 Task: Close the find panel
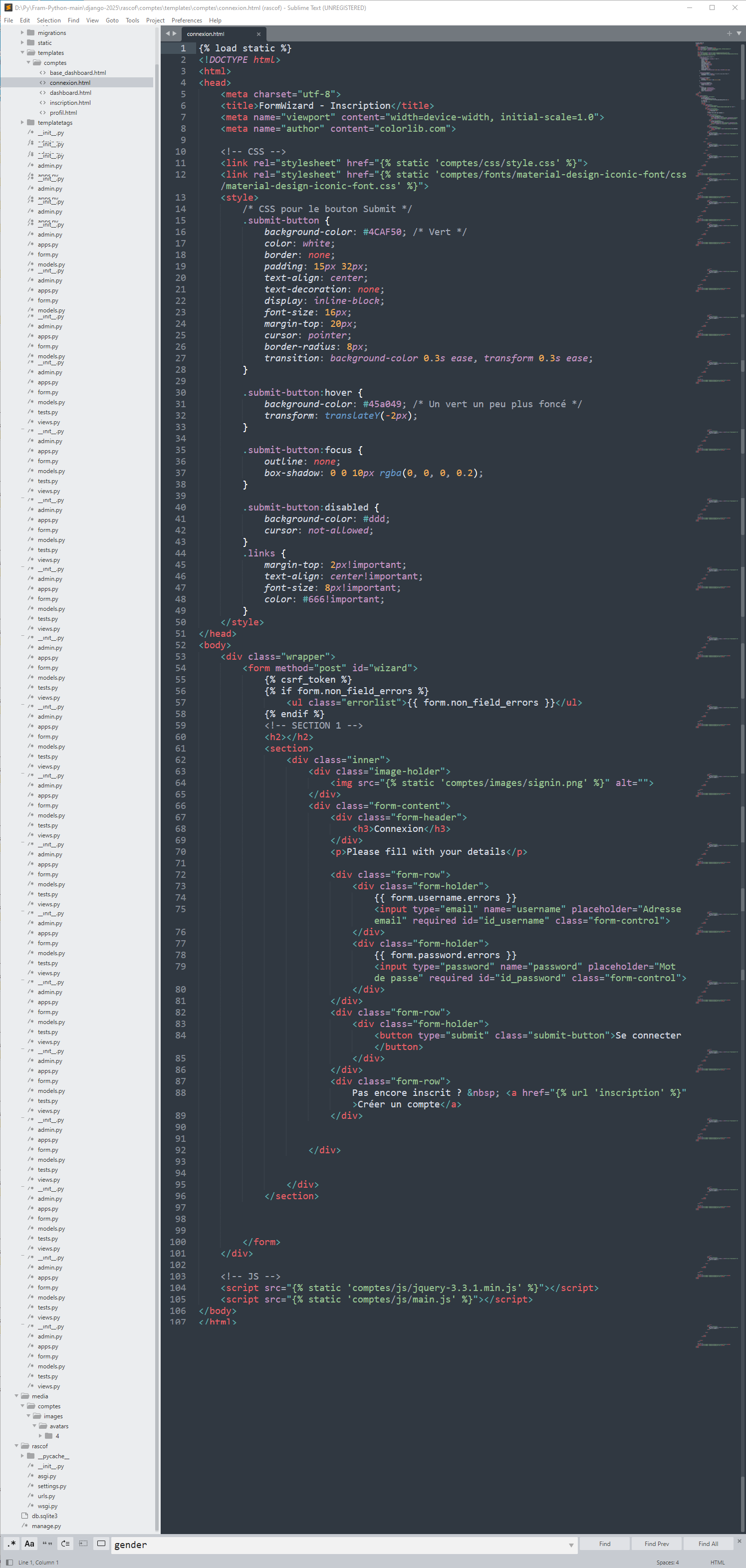tap(740, 1541)
